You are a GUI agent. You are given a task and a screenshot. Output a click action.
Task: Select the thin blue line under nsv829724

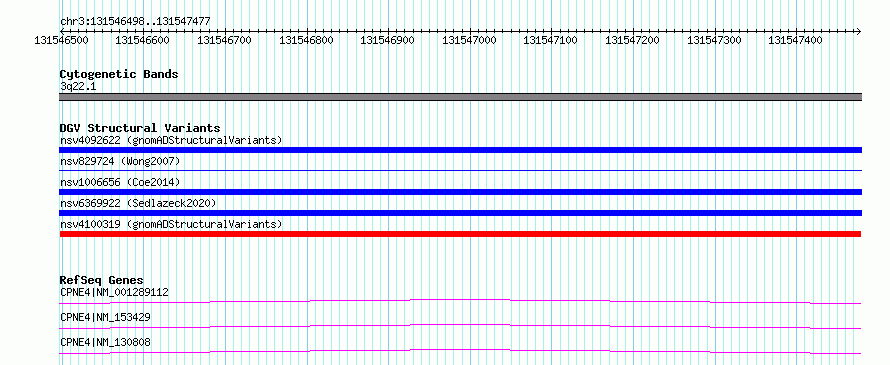click(x=460, y=170)
